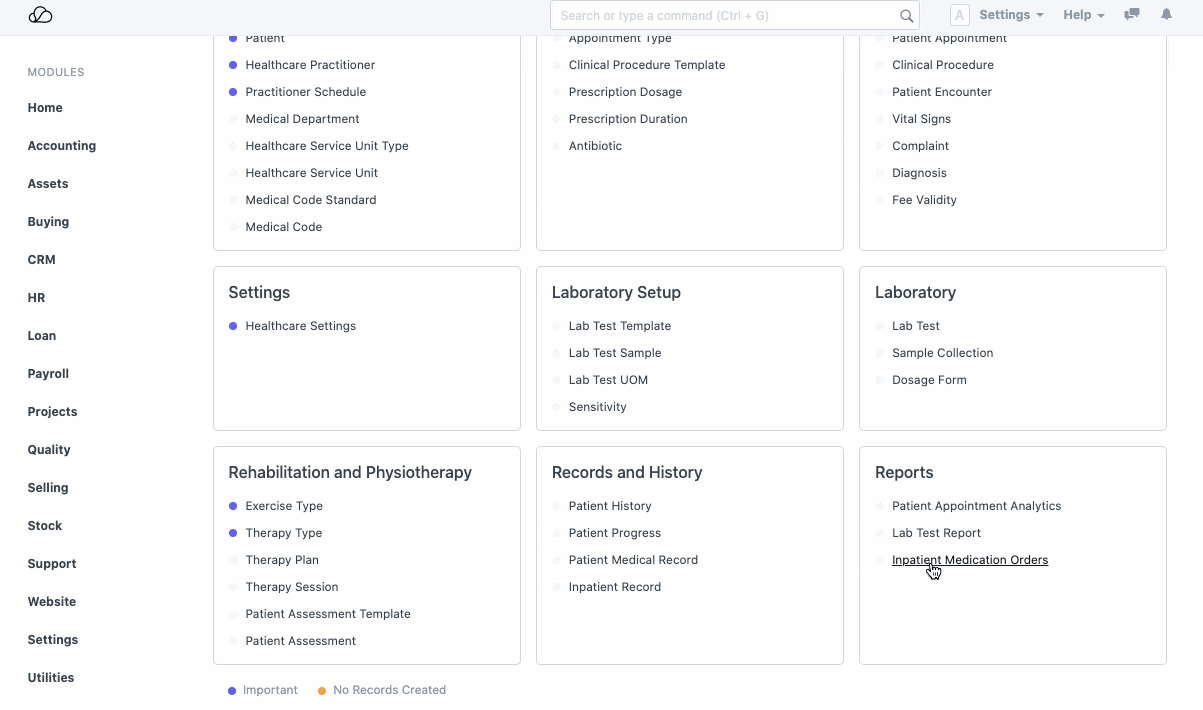Click the cloud logo home icon
1203x710 pixels.
pos(40,15)
